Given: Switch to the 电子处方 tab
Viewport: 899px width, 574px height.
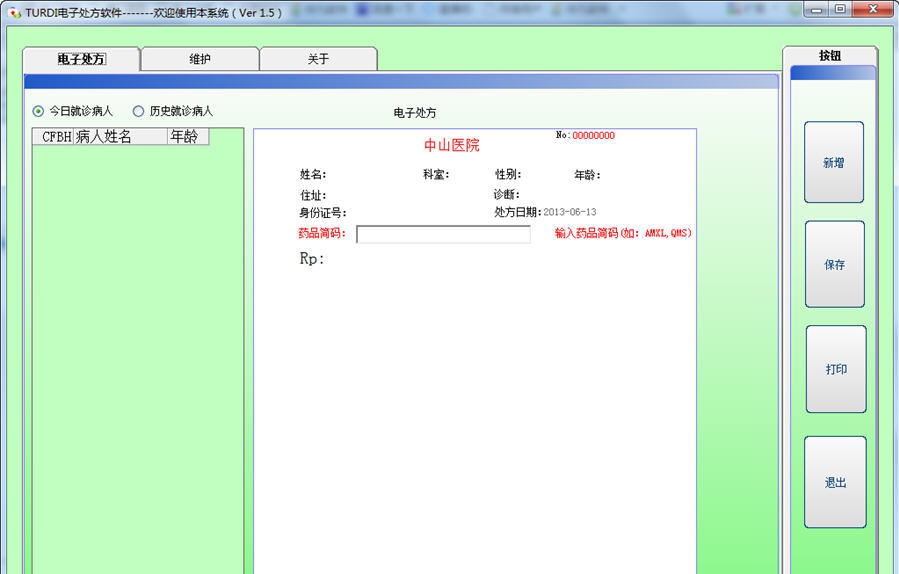Looking at the screenshot, I should tap(81, 58).
